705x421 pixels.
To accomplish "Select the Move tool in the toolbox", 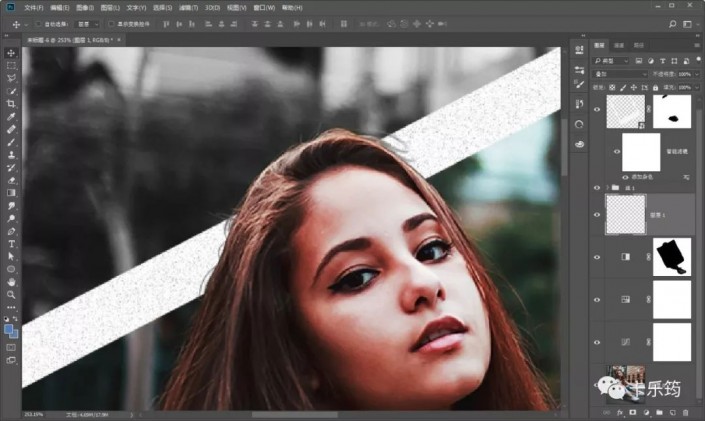I will (x=11, y=53).
